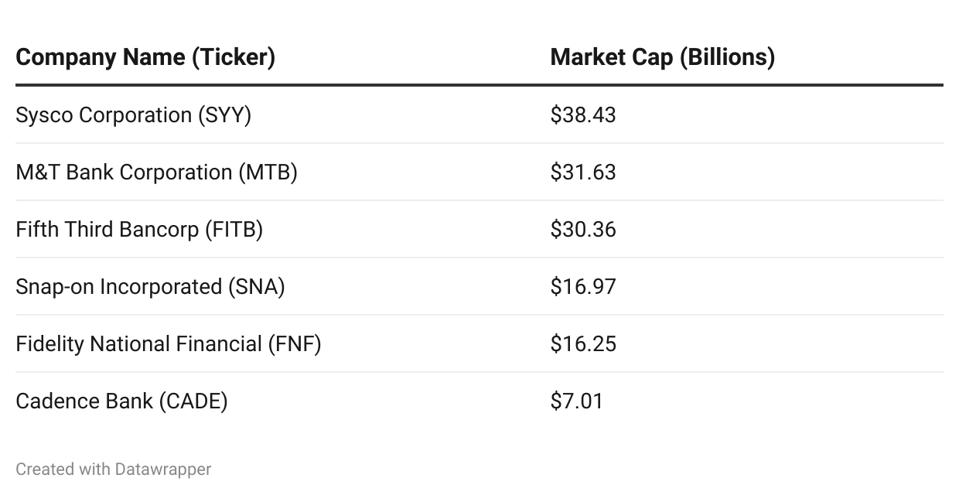The height and width of the screenshot is (495, 959).
Task: Select the Sysco Corporation (SYY) cell
Action: coord(133,115)
